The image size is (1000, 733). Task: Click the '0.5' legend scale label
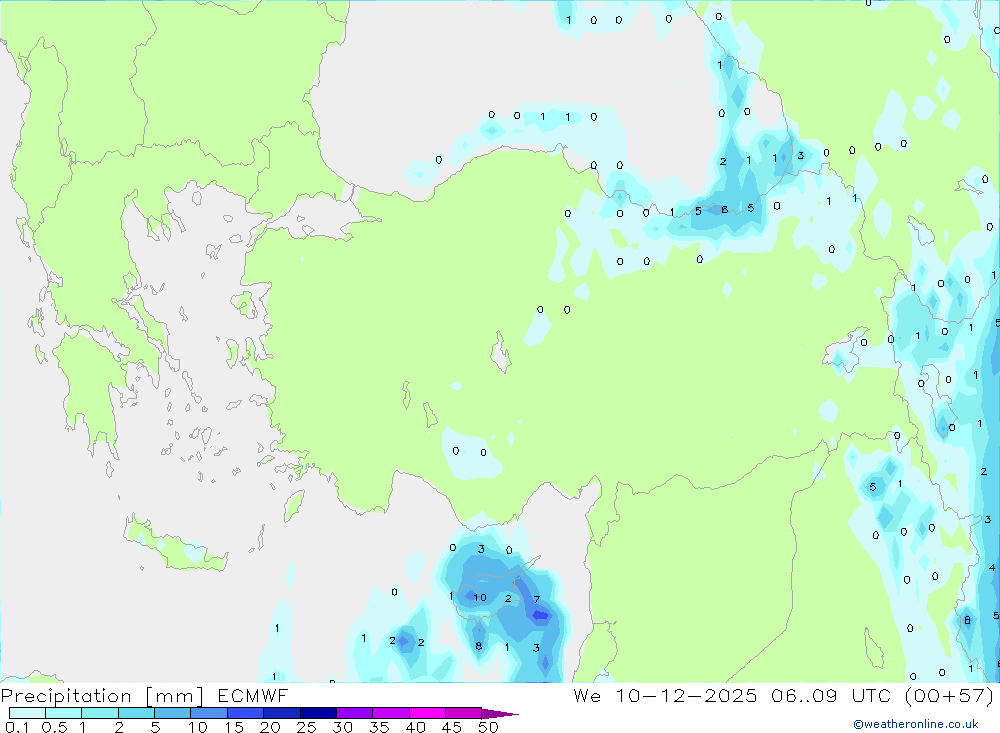[x=54, y=727]
